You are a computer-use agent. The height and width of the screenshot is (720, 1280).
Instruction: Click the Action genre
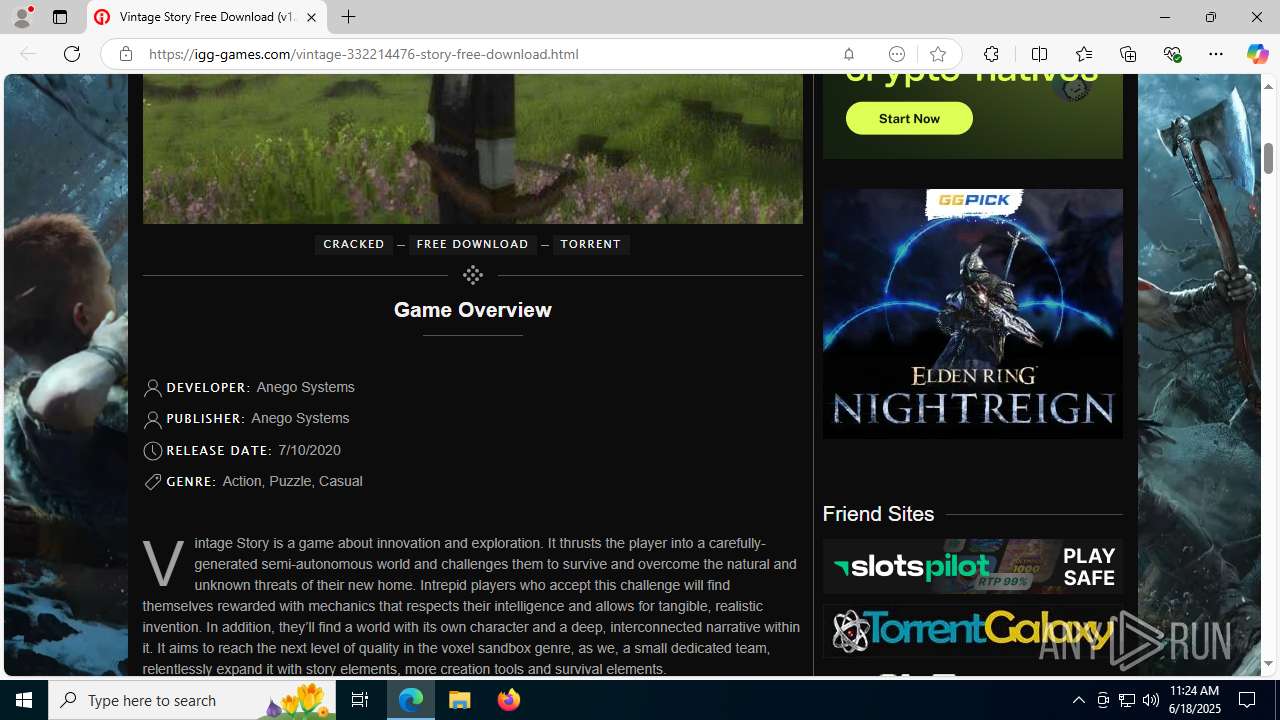click(x=242, y=481)
